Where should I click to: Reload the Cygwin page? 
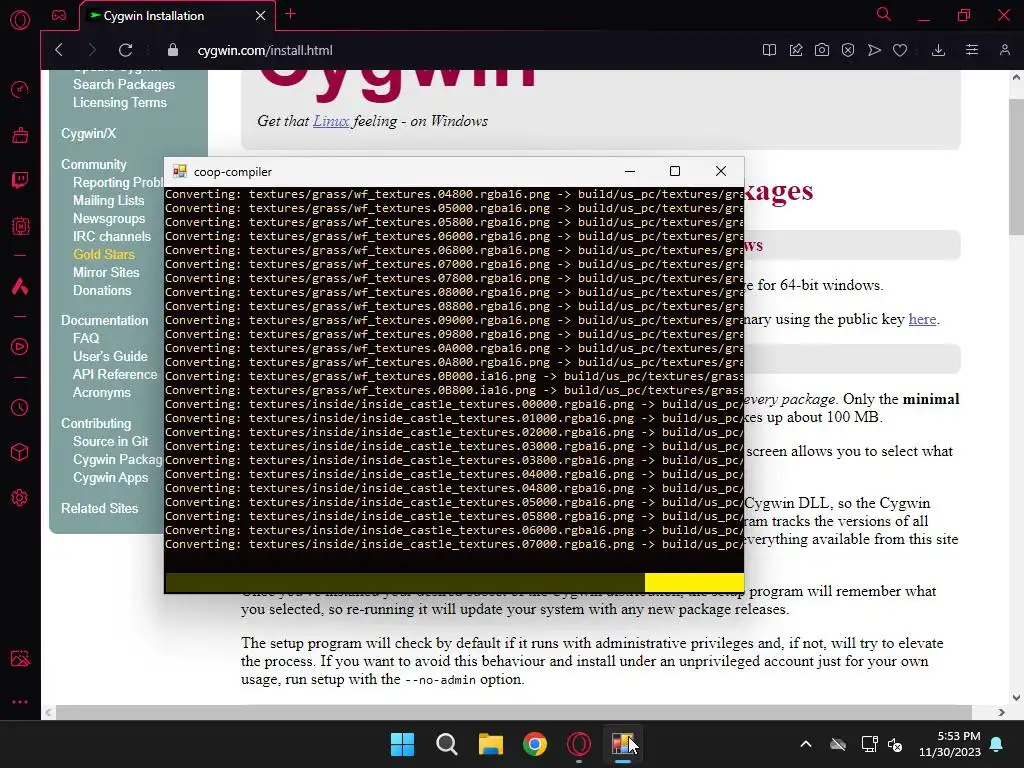point(125,50)
